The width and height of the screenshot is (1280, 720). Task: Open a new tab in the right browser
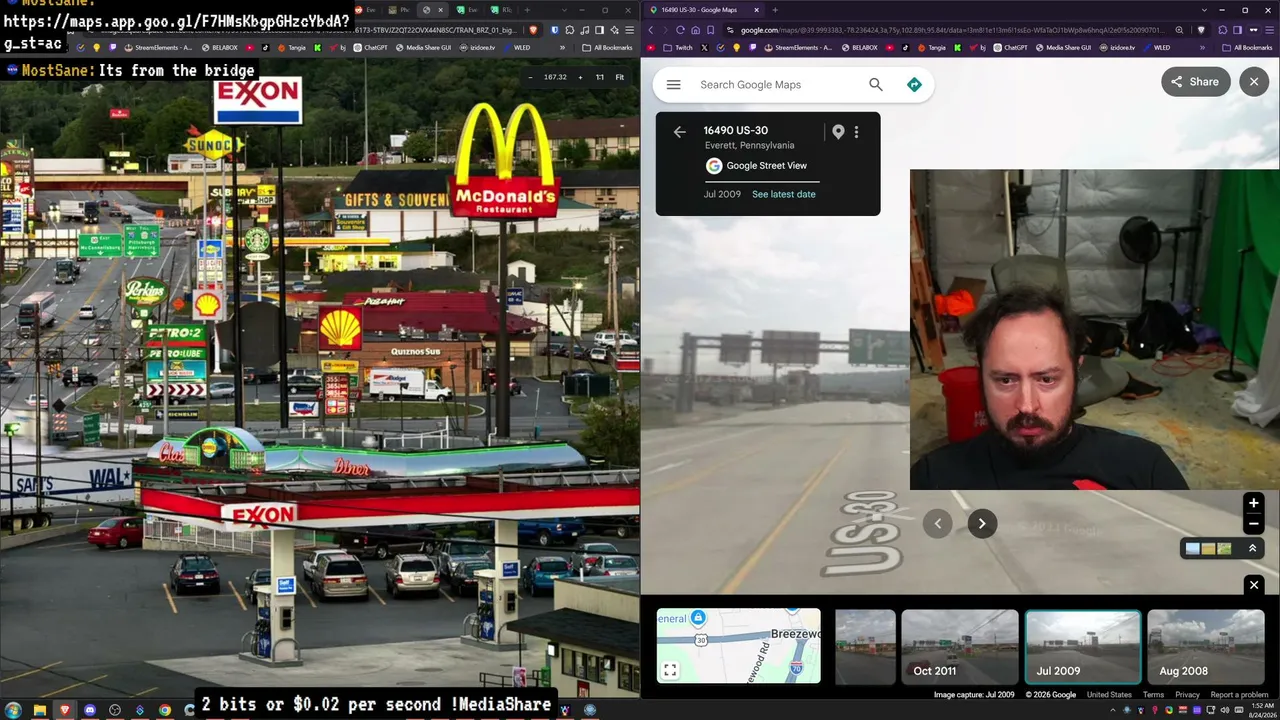point(775,10)
